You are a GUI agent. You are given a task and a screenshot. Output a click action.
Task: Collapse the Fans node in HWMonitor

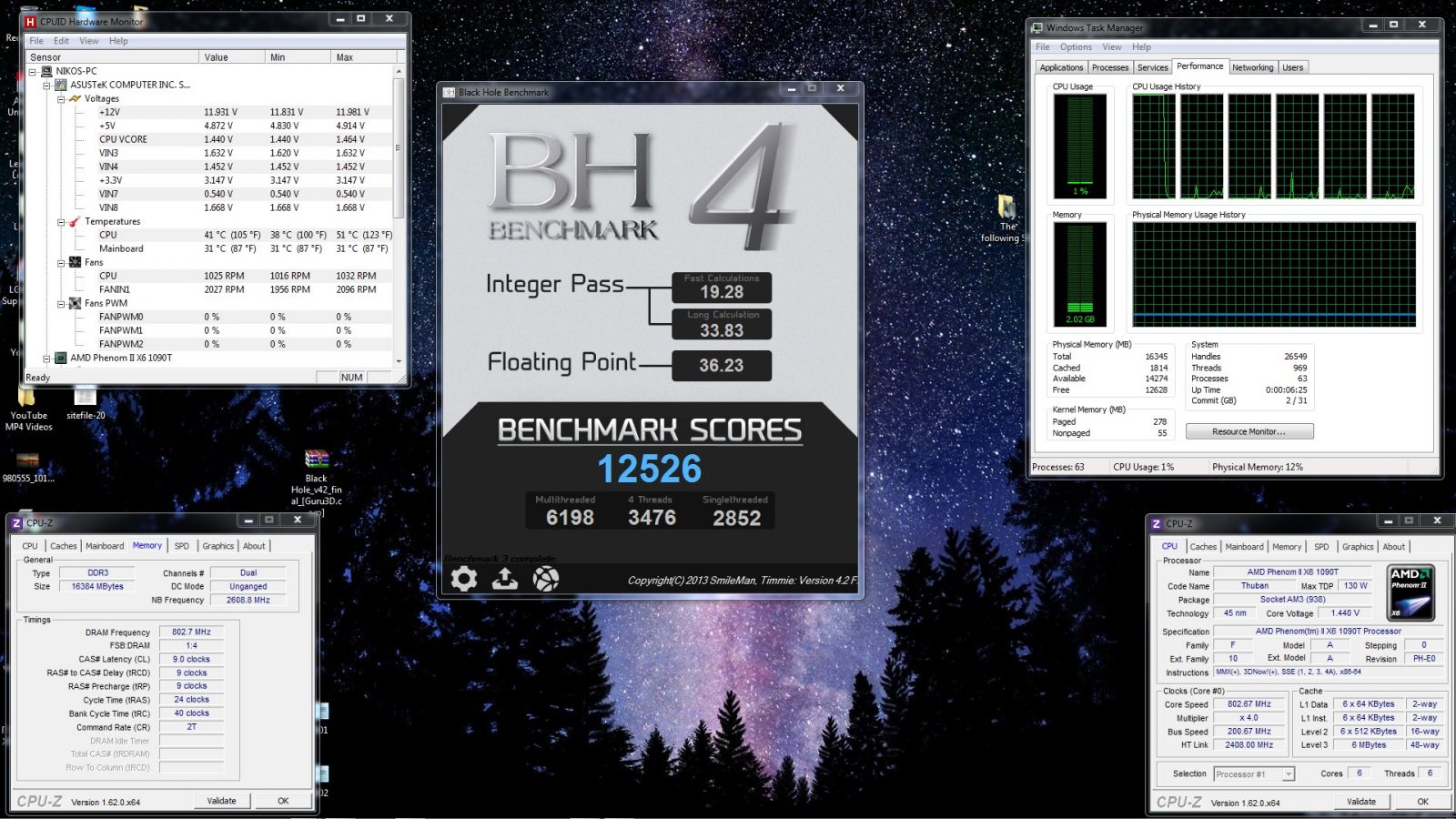(62, 262)
